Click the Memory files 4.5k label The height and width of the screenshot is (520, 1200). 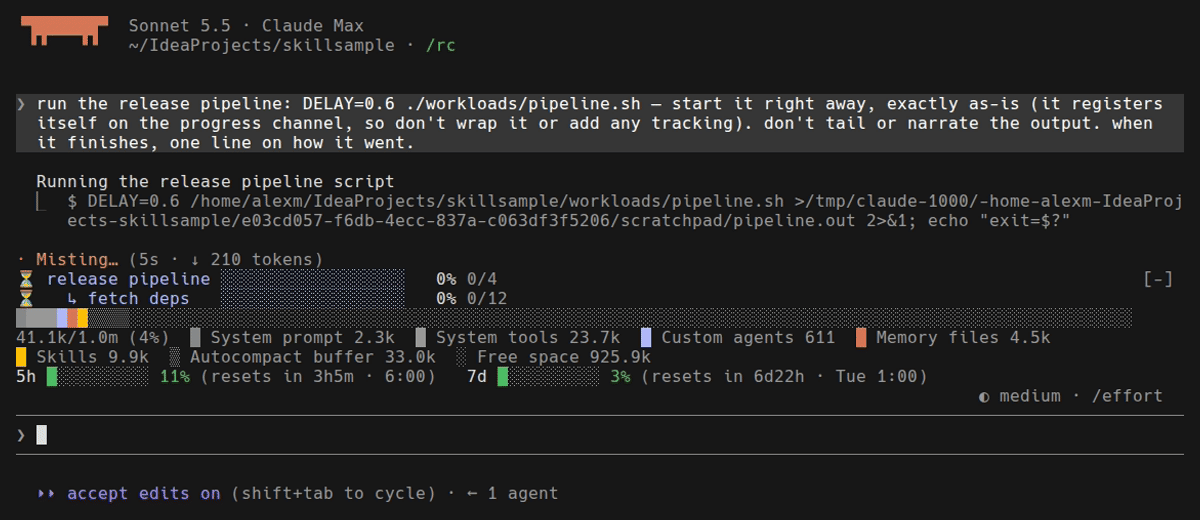963,337
